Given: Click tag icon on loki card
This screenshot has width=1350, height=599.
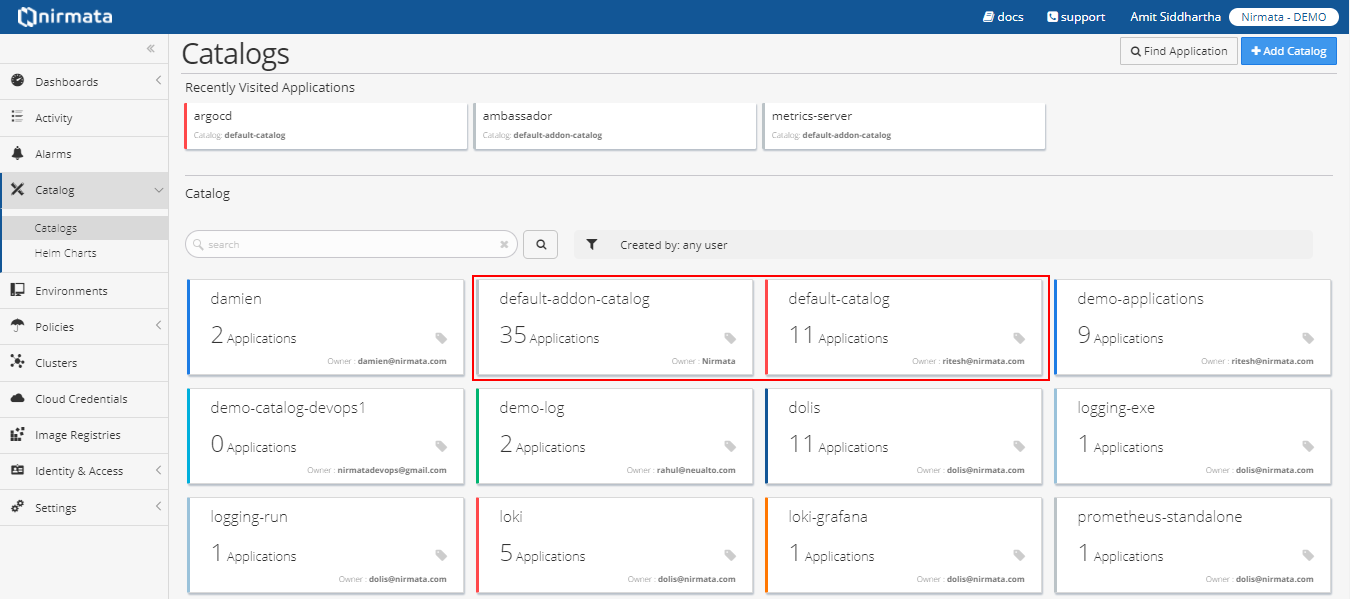Looking at the screenshot, I should point(730,556).
